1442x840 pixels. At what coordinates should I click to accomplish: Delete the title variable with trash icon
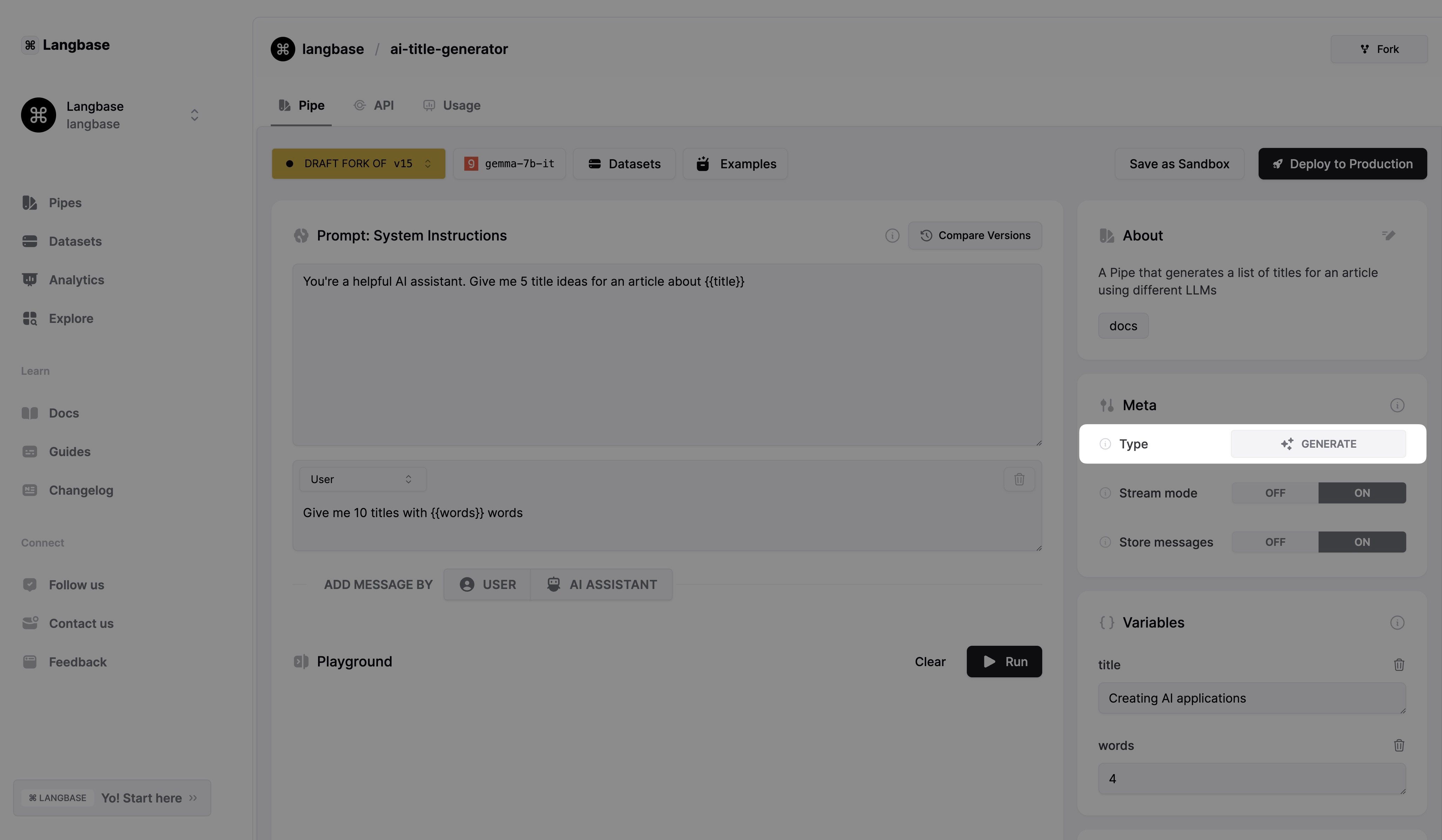pos(1399,665)
